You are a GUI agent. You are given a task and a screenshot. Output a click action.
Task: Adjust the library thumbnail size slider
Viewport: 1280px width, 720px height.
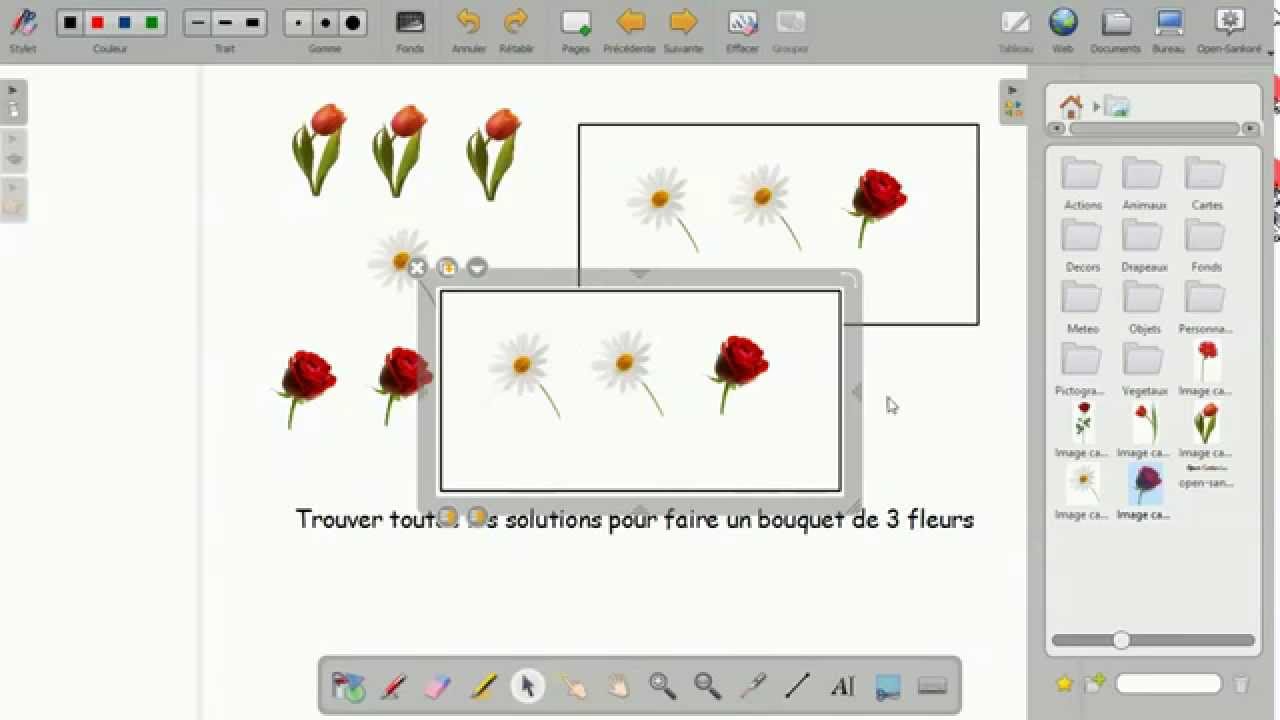(x=1121, y=640)
